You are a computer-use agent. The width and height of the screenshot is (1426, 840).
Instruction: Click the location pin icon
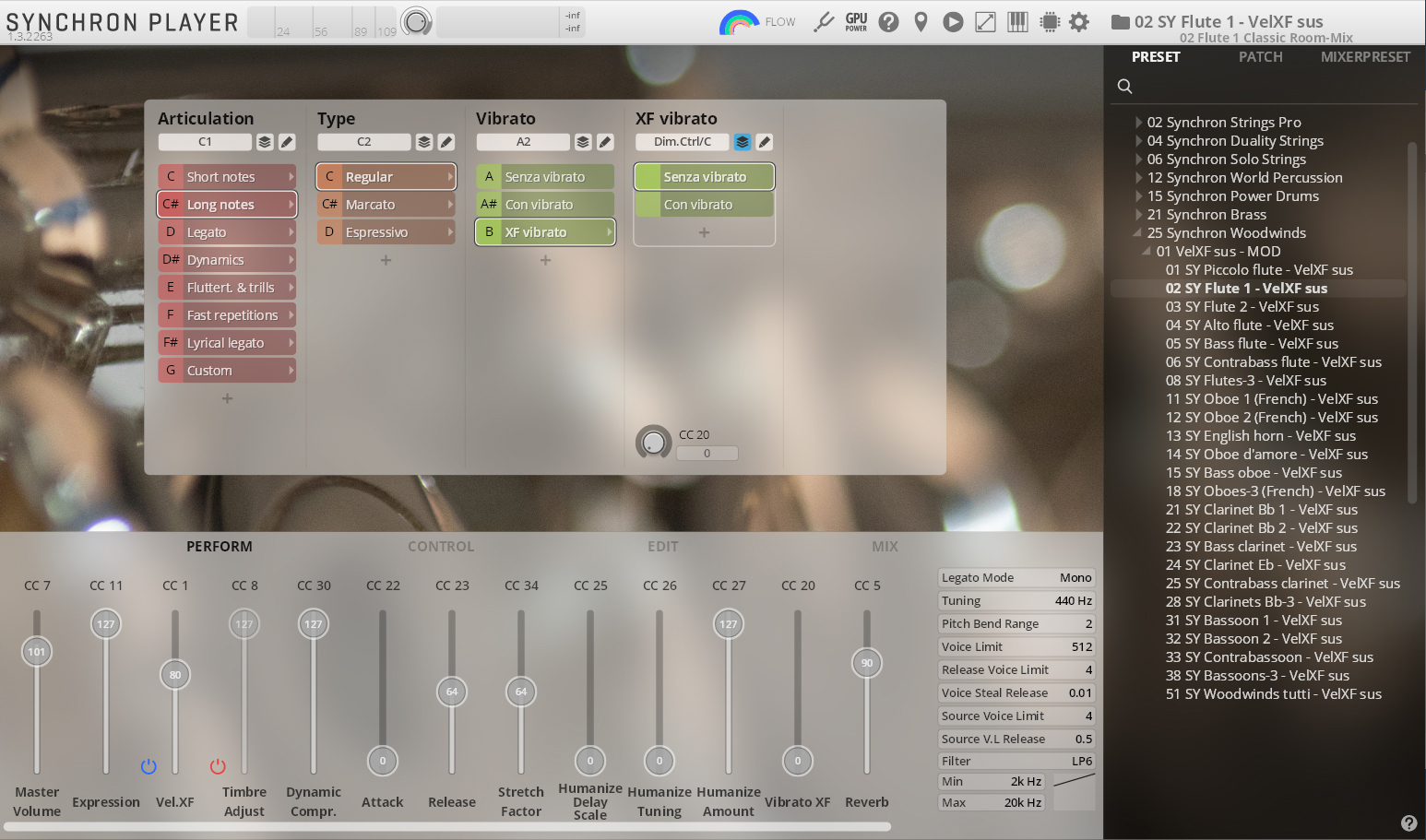pyautogui.click(x=921, y=22)
